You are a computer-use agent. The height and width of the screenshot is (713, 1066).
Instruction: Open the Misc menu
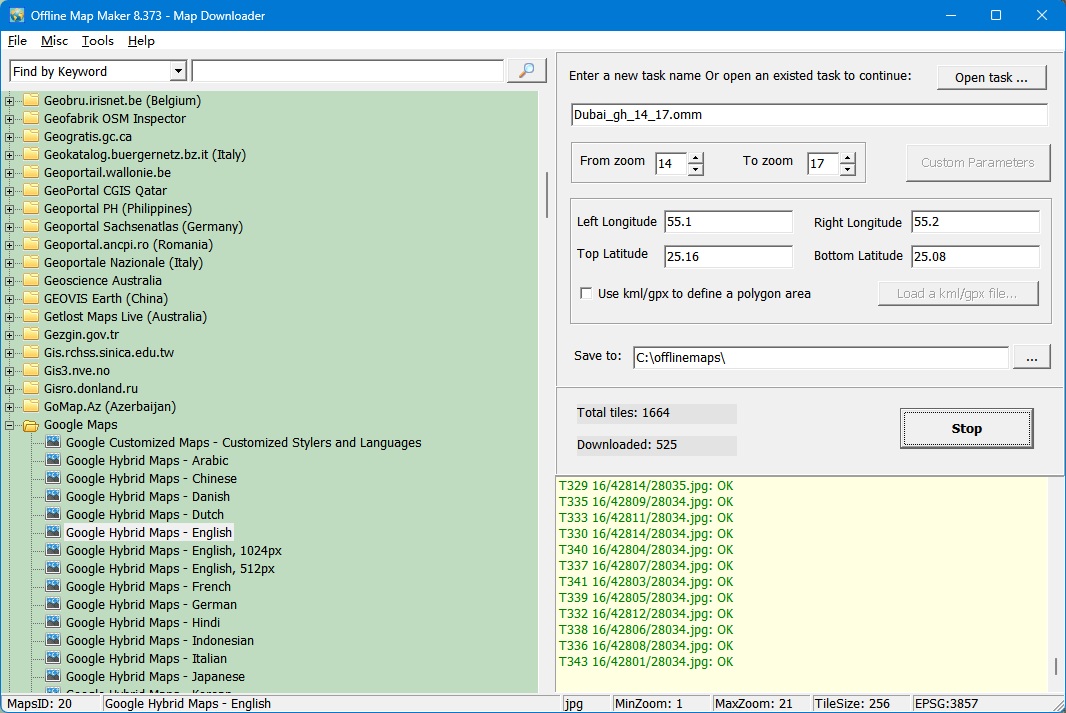(54, 41)
